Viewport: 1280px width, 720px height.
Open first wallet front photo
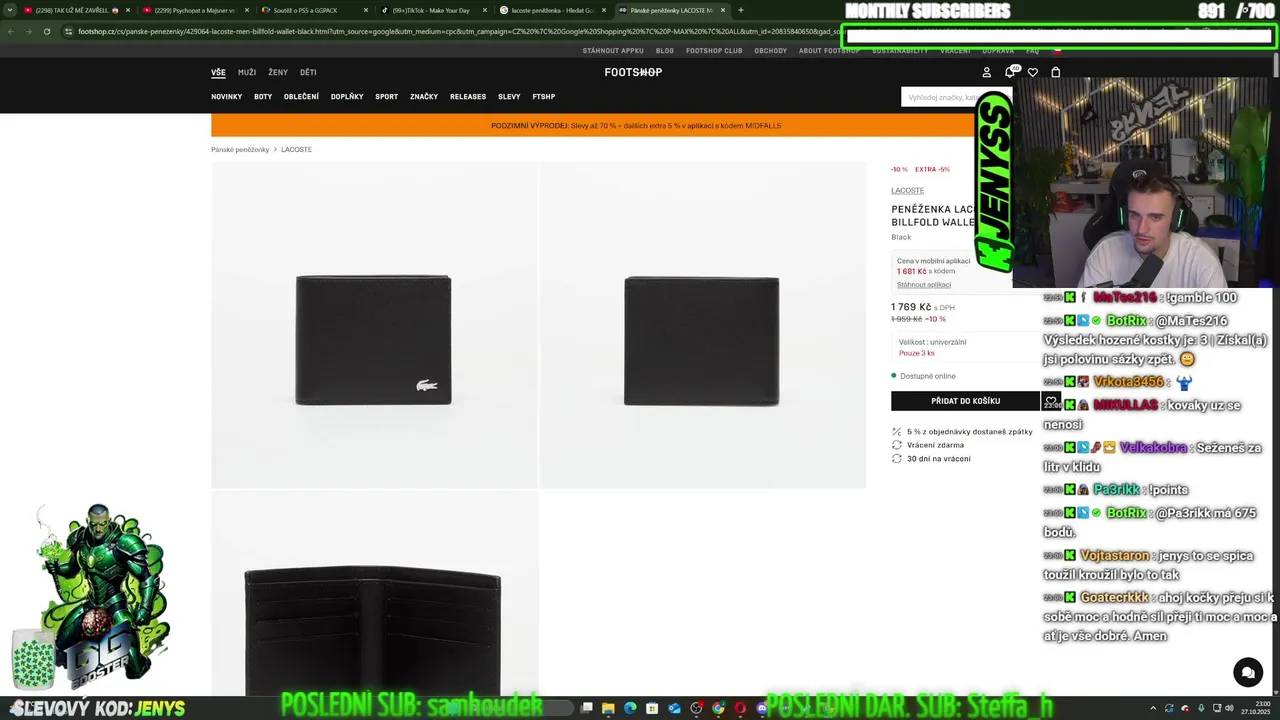374,325
